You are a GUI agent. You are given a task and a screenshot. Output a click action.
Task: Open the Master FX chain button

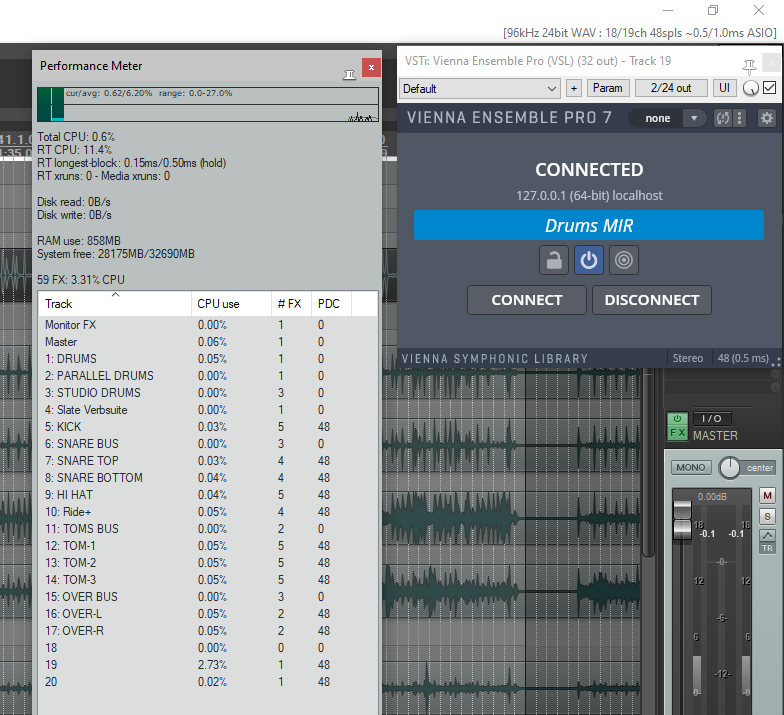tap(678, 433)
